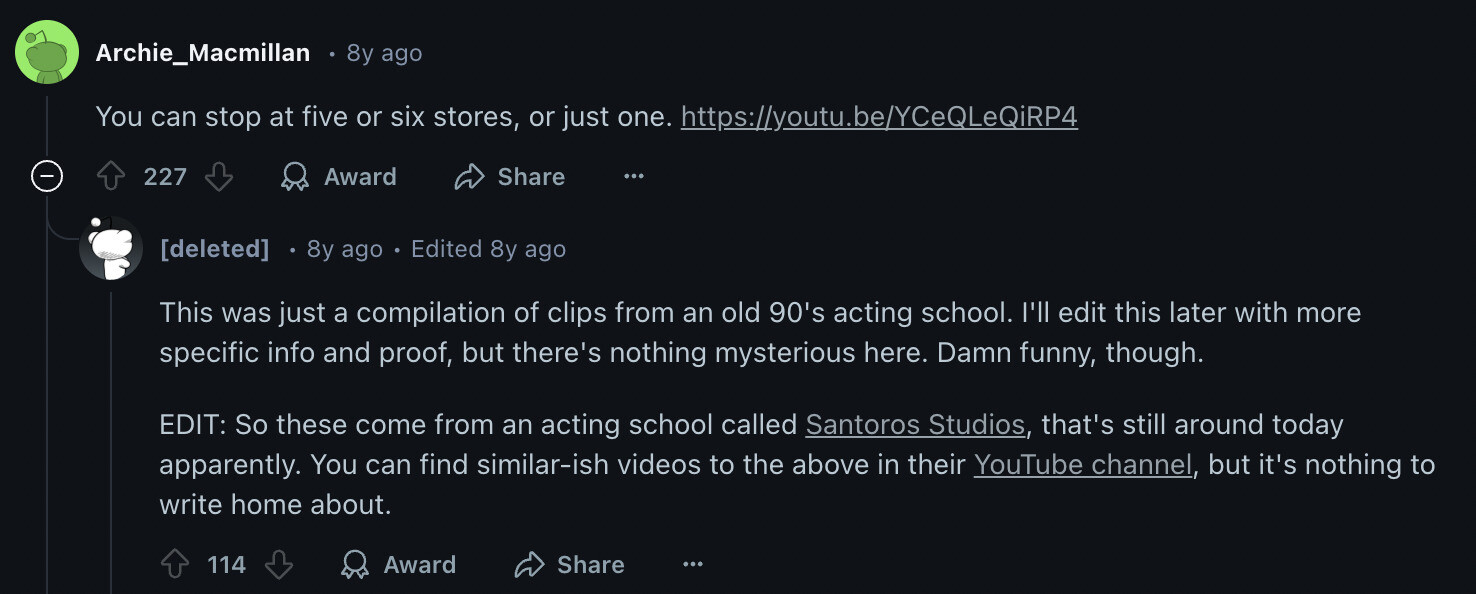Image resolution: width=1476 pixels, height=594 pixels.
Task: Open the youtu.be video link
Action: [879, 117]
